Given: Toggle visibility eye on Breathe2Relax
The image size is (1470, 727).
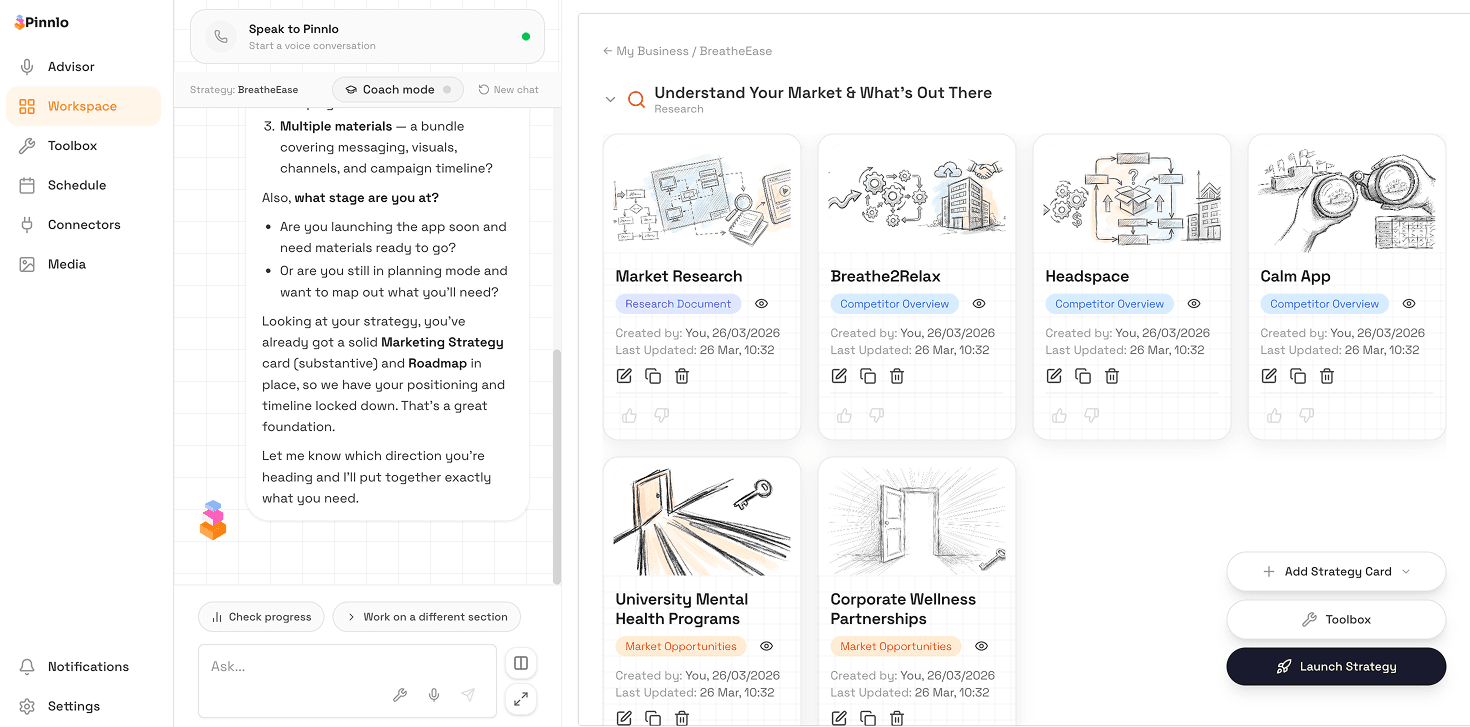Looking at the screenshot, I should pos(979,304).
